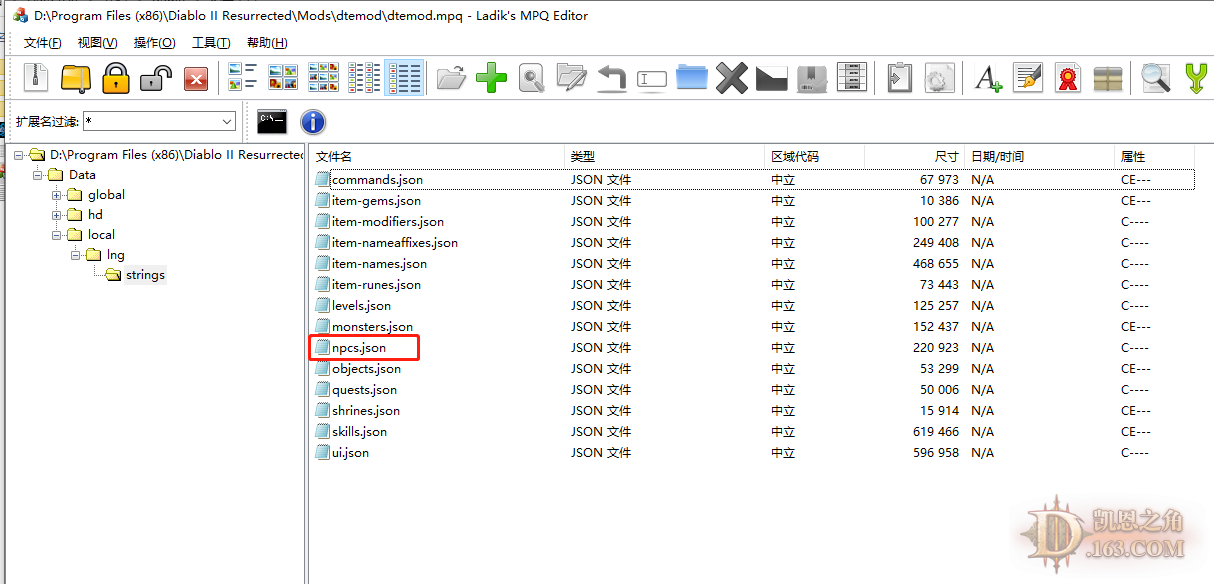Click the clipboard paste script icon
Screen dimensions: 1214x584
[899, 78]
